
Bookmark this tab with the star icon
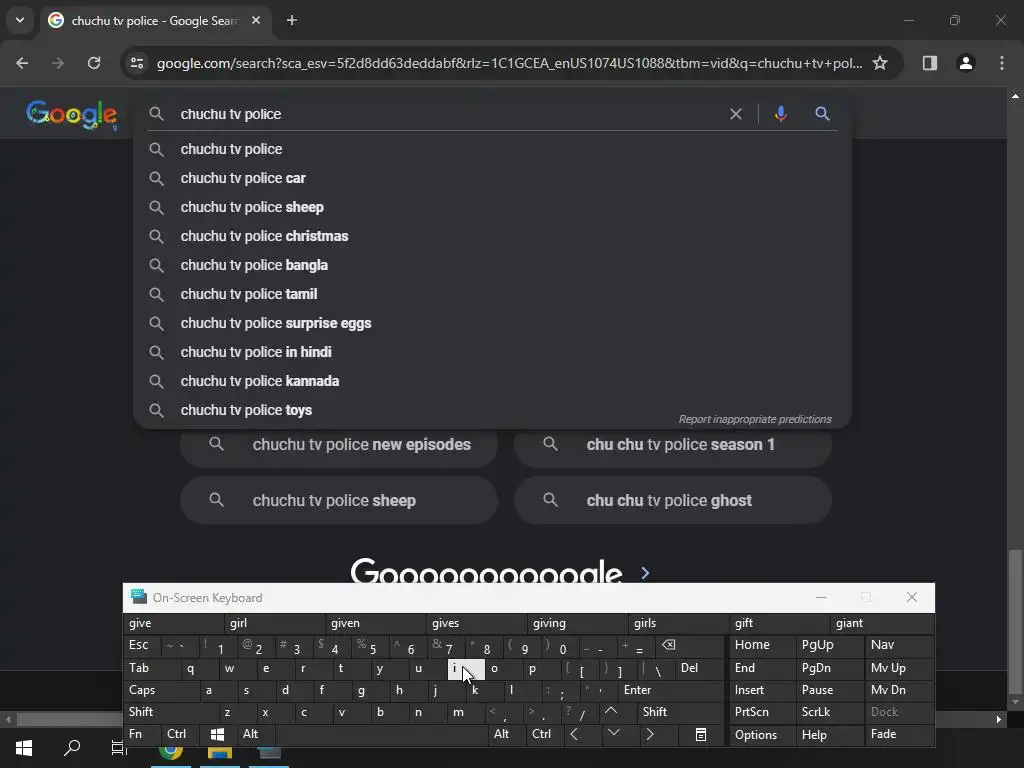point(880,63)
